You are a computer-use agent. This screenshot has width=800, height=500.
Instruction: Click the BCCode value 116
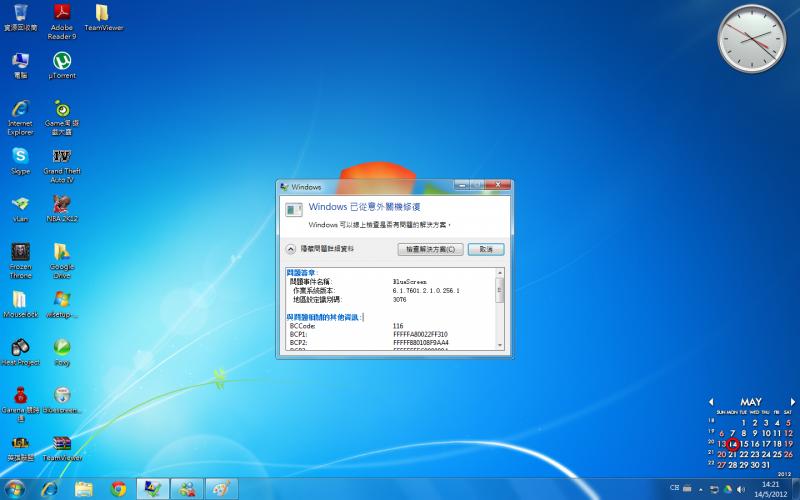(x=398, y=326)
